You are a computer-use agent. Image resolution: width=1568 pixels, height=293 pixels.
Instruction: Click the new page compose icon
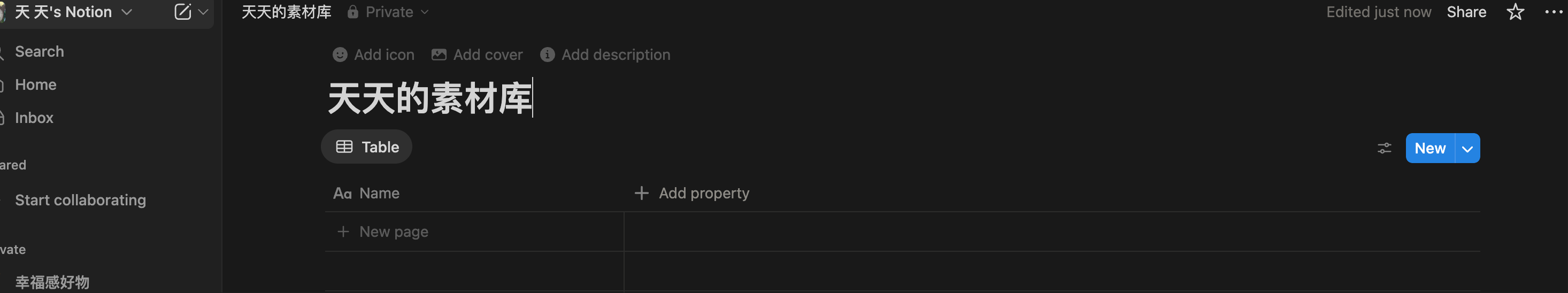tap(182, 12)
